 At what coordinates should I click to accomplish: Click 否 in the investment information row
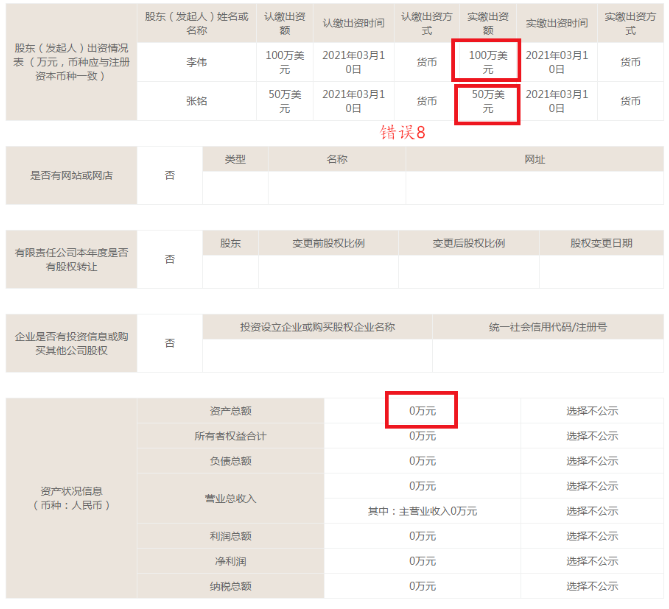click(170, 344)
